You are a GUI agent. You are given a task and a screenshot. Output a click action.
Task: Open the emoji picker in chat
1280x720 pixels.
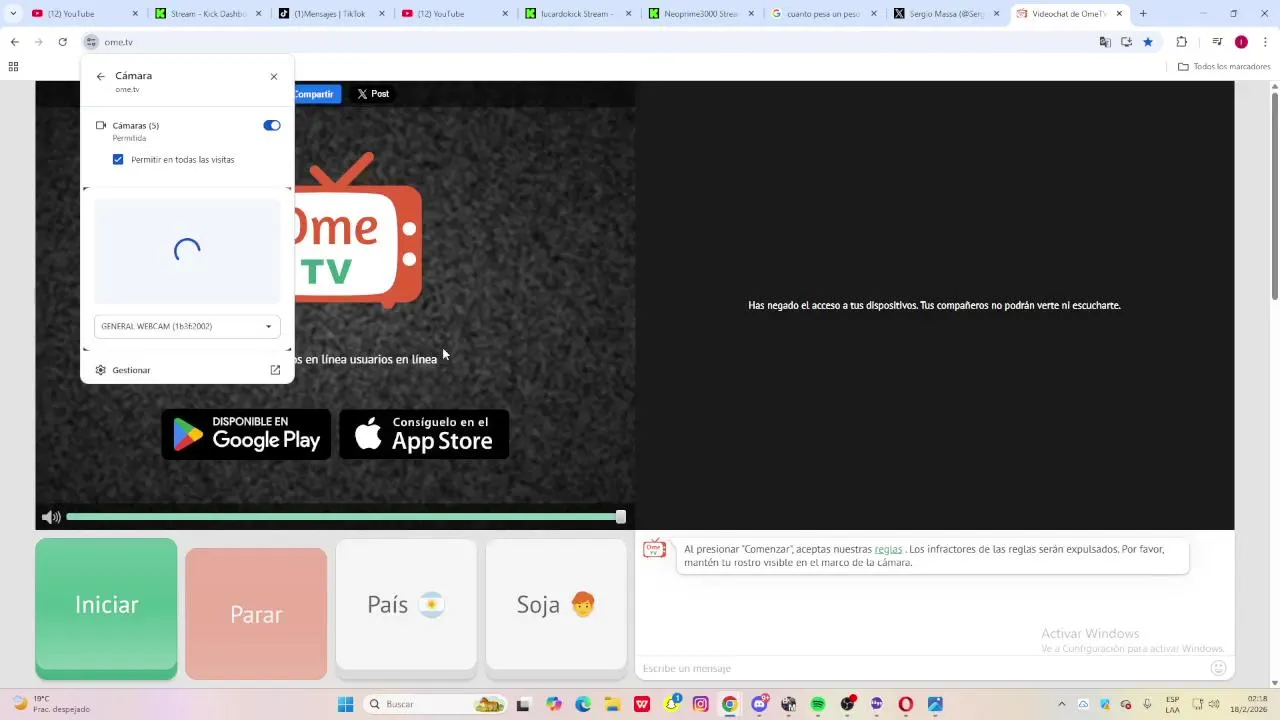(1218, 668)
